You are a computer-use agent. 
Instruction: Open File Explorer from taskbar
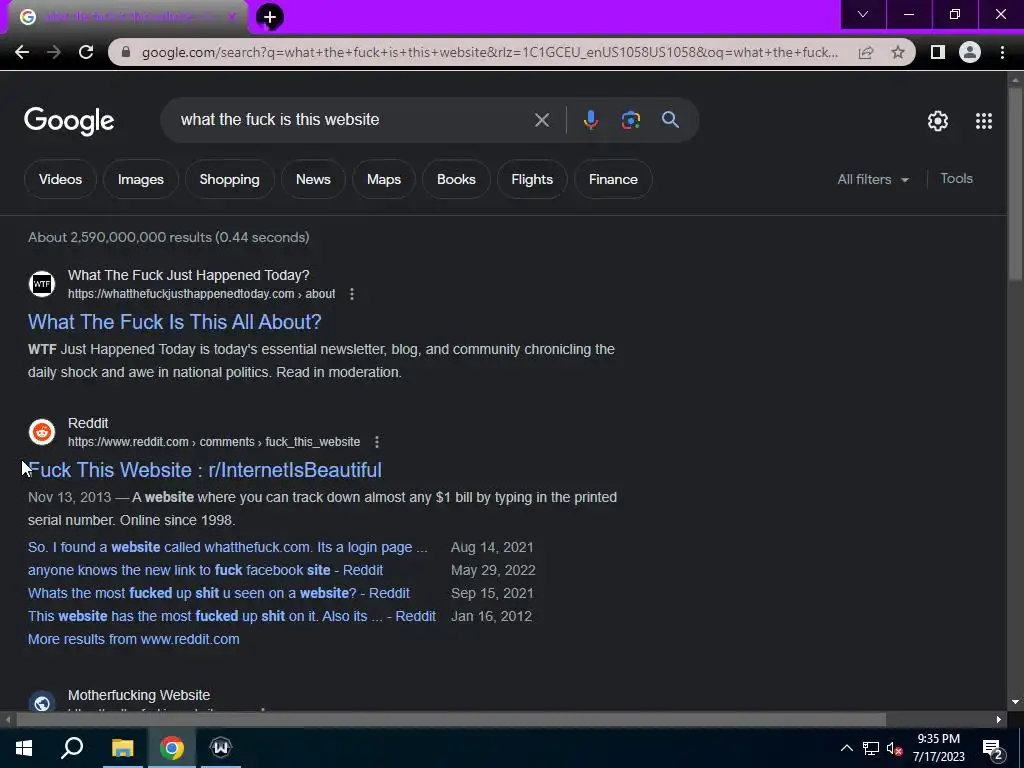pyautogui.click(x=122, y=748)
